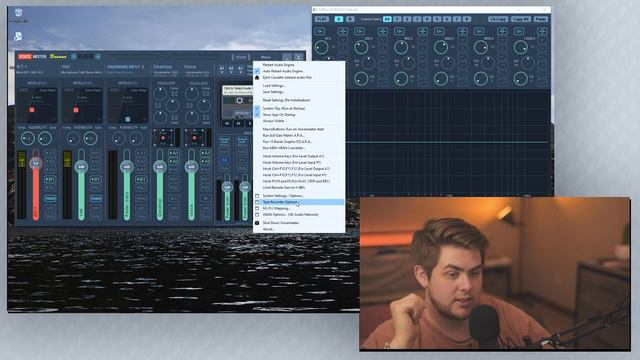Click the fourth EQ band's filter shape icon
The width and height of the screenshot is (640, 360).
pos(462,31)
